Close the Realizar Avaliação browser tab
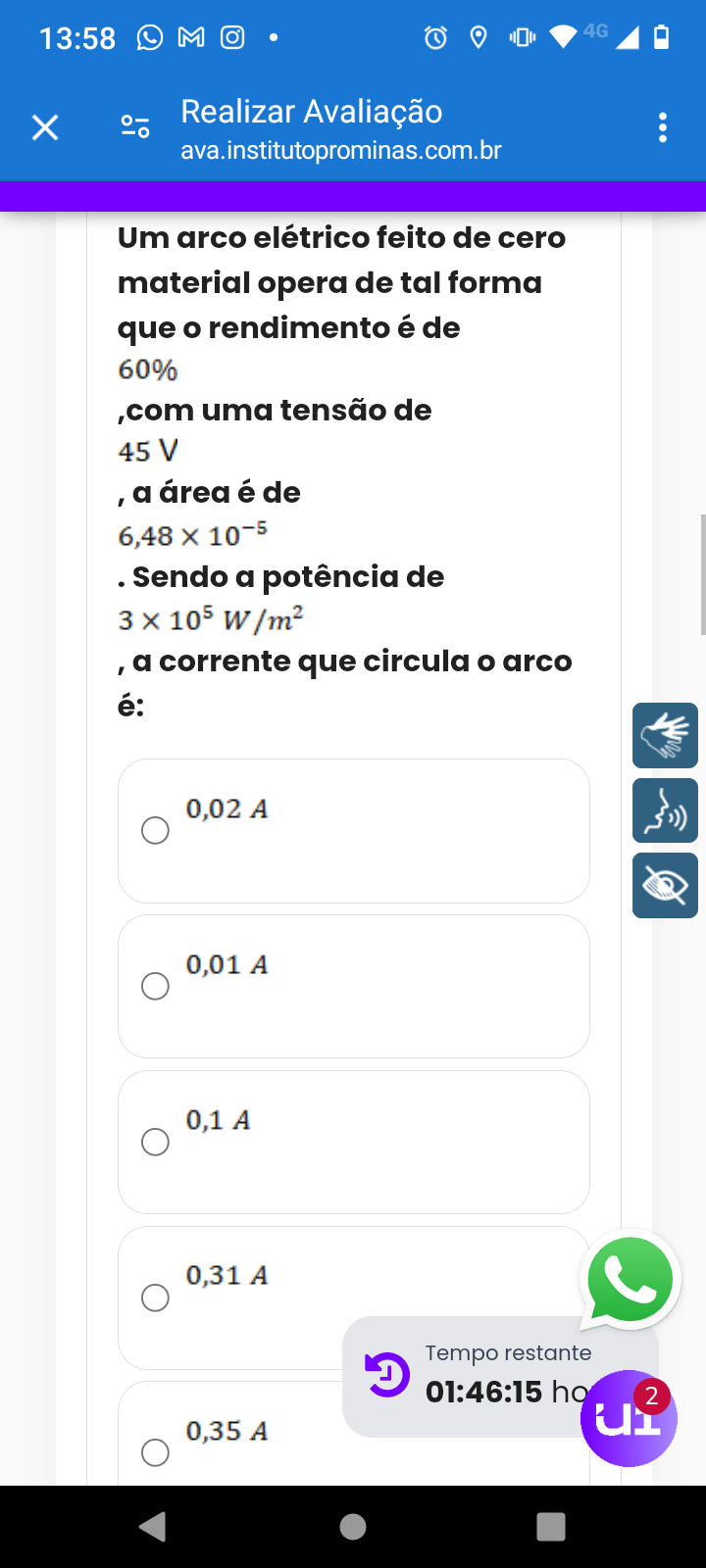 45,127
